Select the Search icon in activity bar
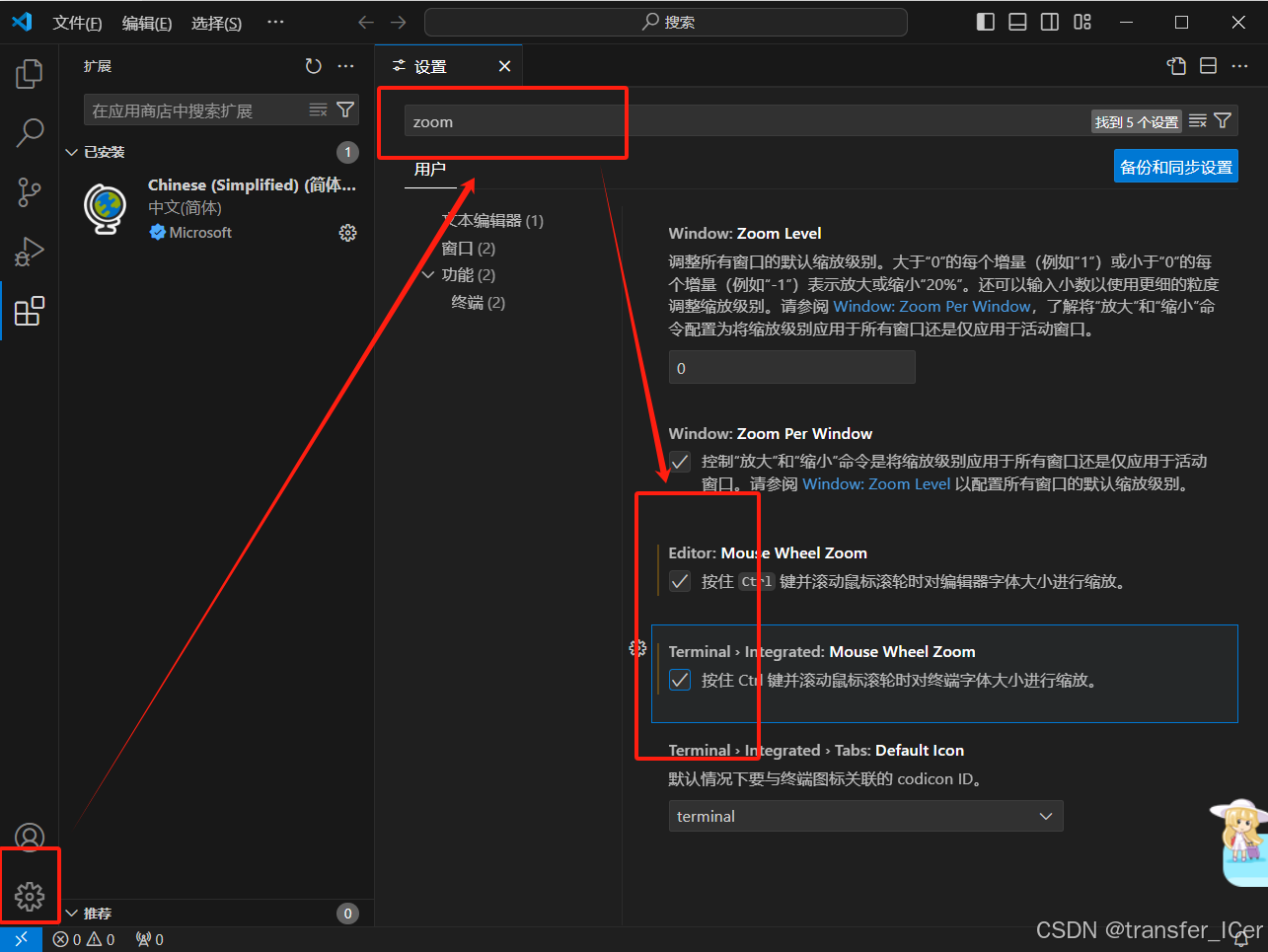This screenshot has height=952, width=1268. click(x=29, y=132)
